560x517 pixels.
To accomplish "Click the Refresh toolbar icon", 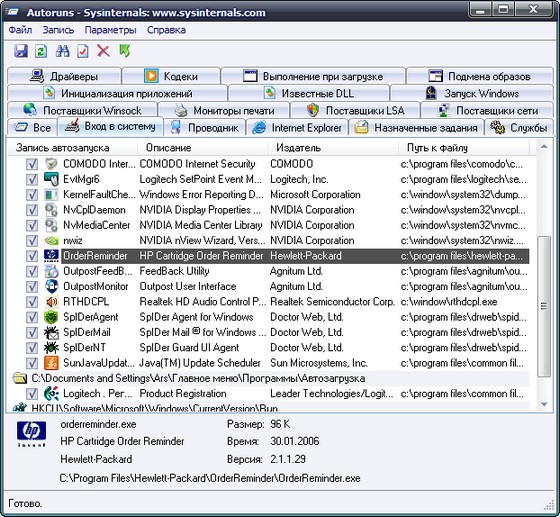I will click(x=41, y=51).
